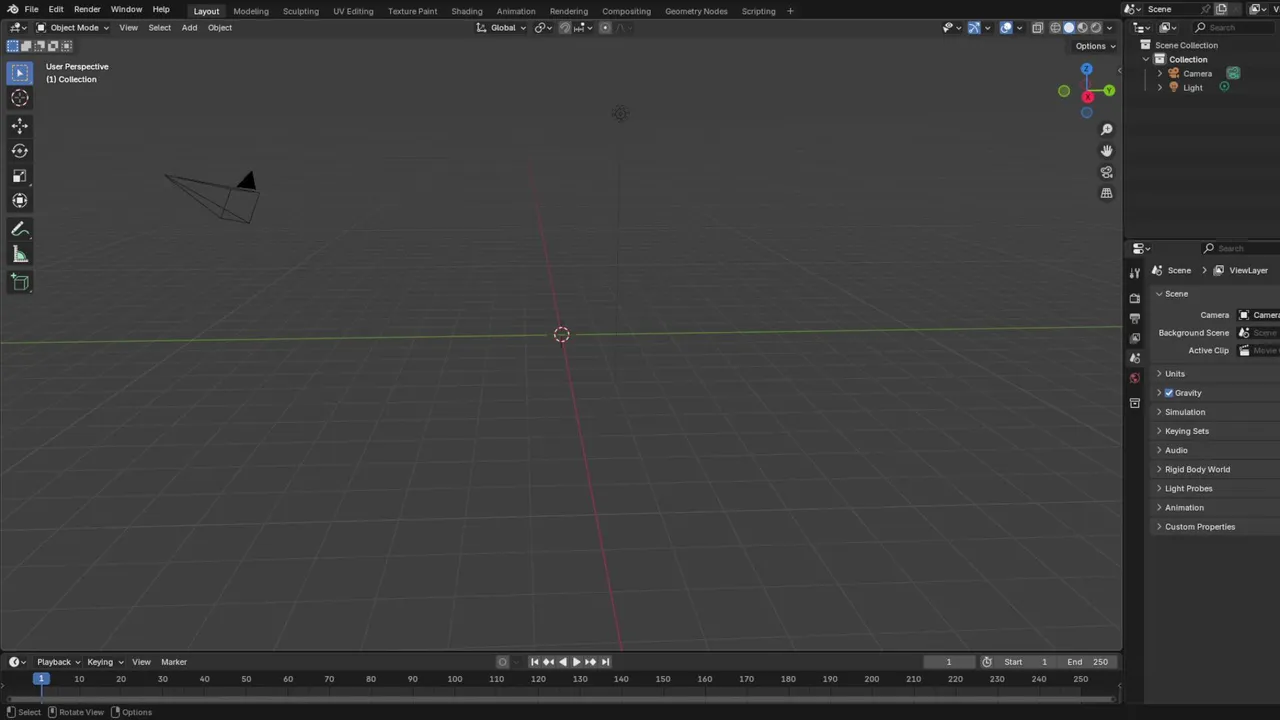Click the Camera field in Scene panel
The image size is (1280, 720).
1258,315
